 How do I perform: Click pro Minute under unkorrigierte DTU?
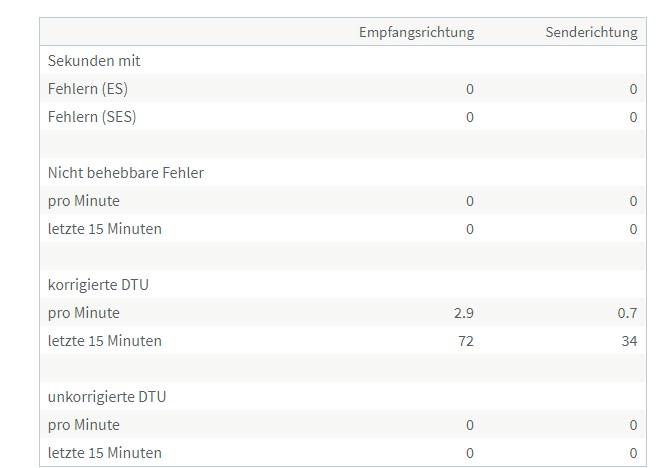[x=84, y=425]
